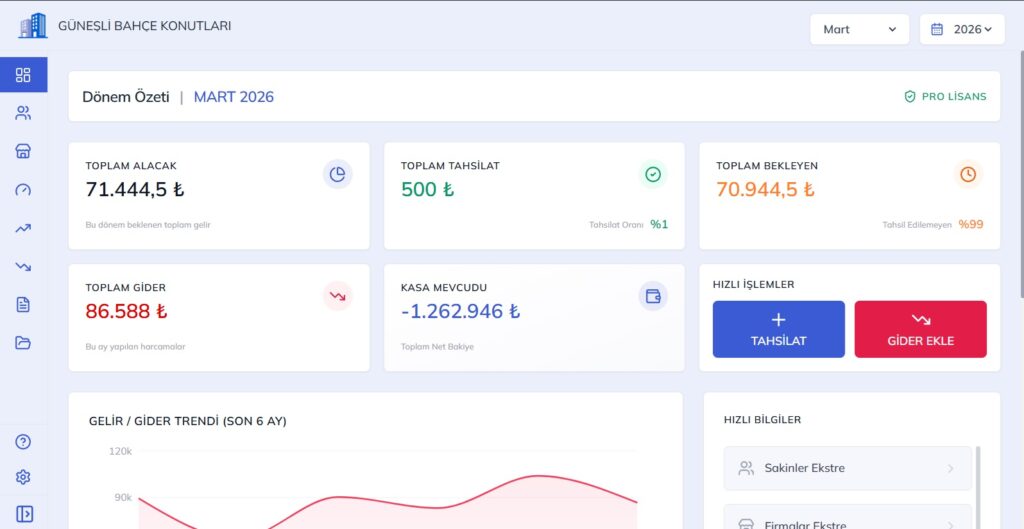The image size is (1024, 529).
Task: Click the blue TAHSİLAT button
Action: [778, 329]
